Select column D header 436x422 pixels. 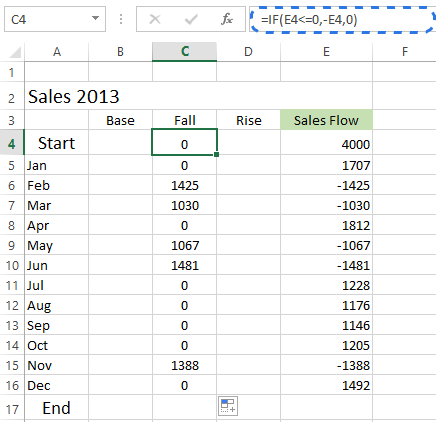(x=249, y=52)
